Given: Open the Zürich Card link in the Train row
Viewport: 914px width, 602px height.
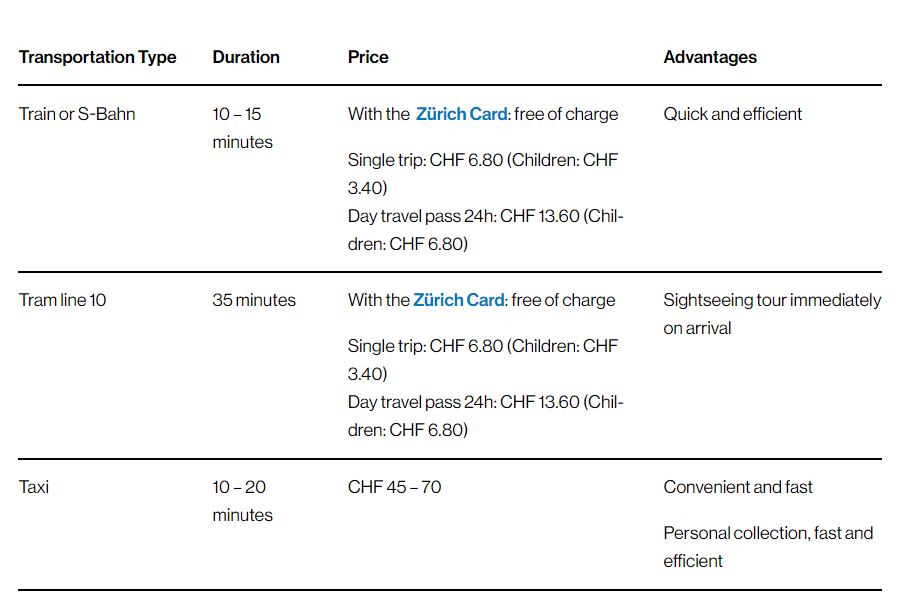Looking at the screenshot, I should coord(461,114).
